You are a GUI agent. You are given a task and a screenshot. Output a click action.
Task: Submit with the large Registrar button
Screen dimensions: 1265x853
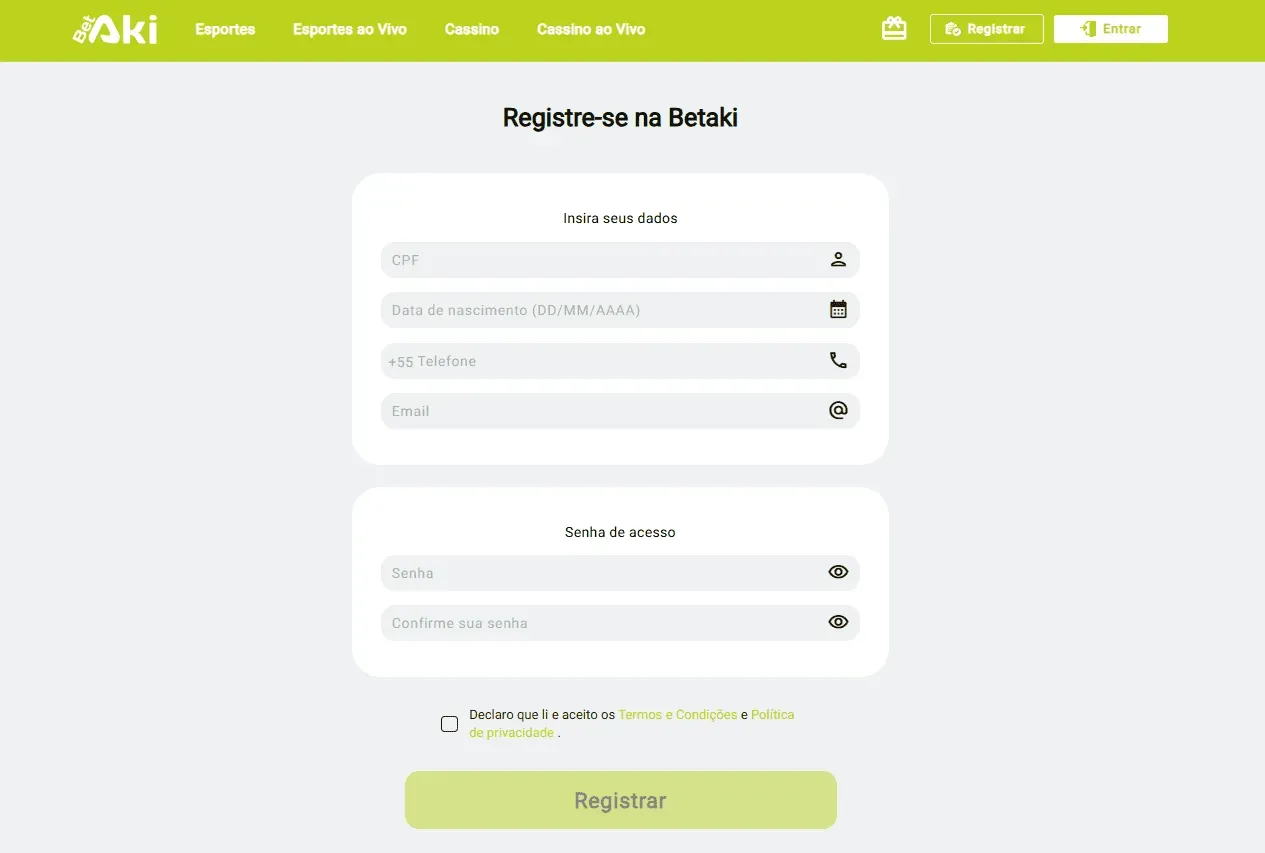tap(620, 800)
